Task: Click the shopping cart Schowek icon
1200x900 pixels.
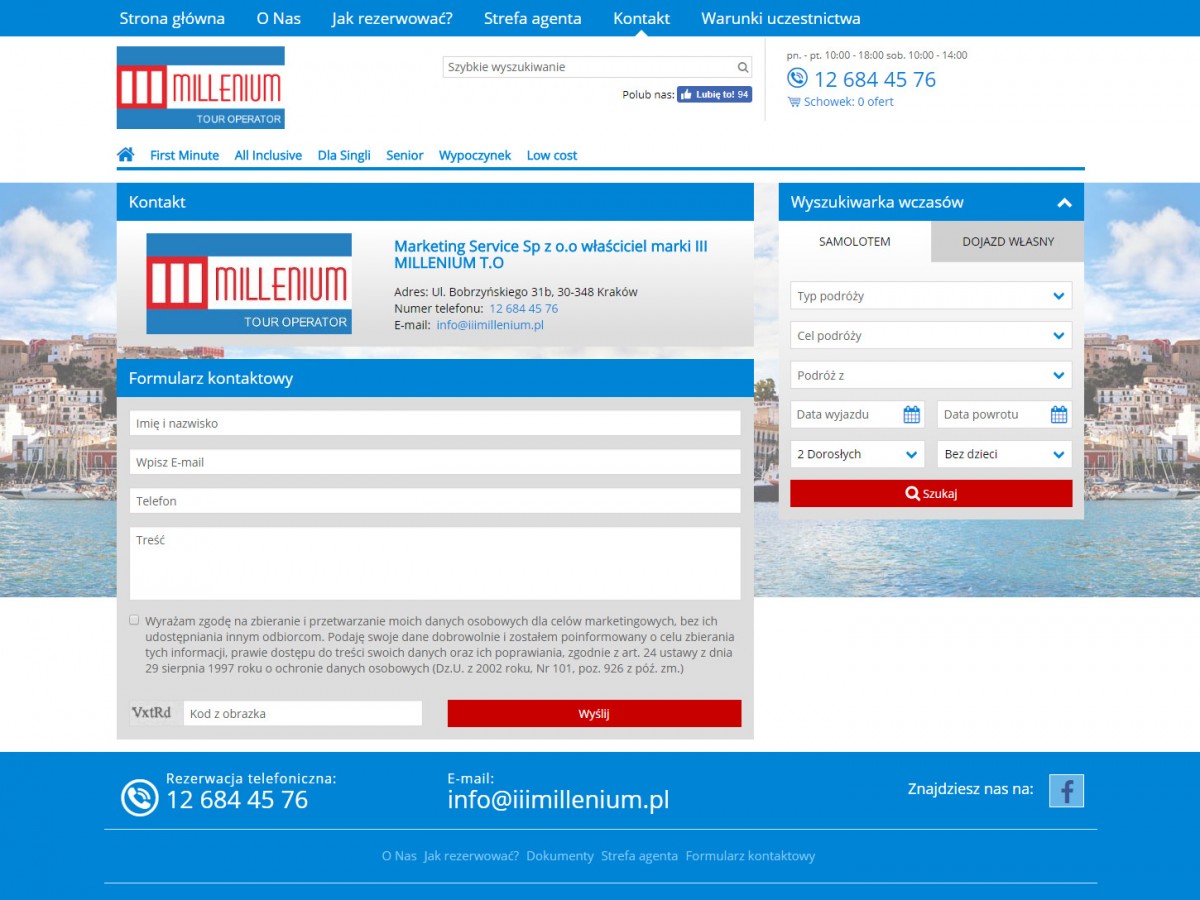Action: [x=794, y=102]
